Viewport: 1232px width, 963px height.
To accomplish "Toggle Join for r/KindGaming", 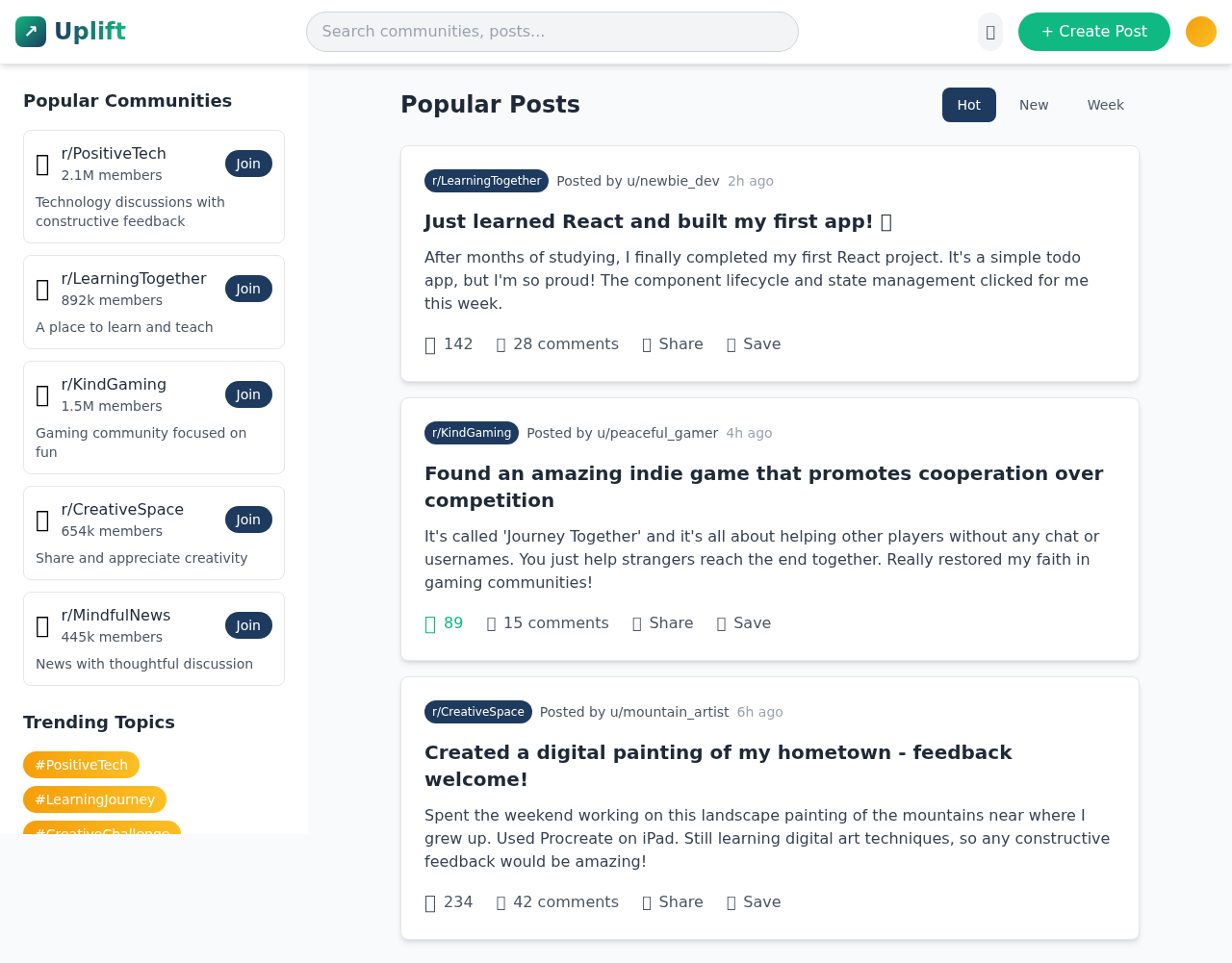I will (248, 393).
